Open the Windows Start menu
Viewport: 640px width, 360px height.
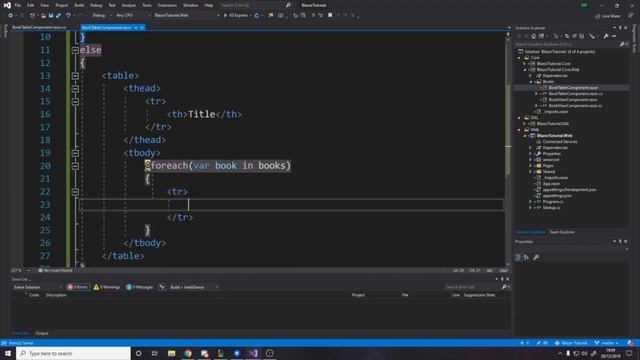[8, 353]
